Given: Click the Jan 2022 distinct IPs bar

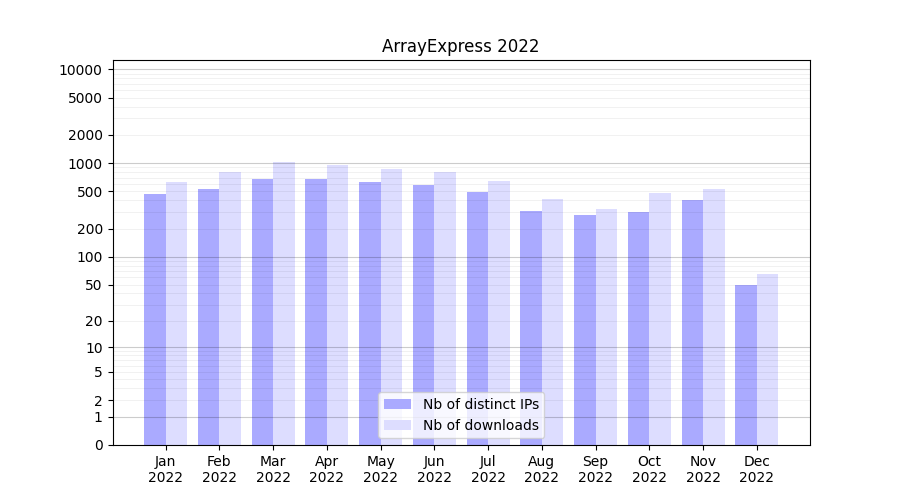Looking at the screenshot, I should 155,320.
